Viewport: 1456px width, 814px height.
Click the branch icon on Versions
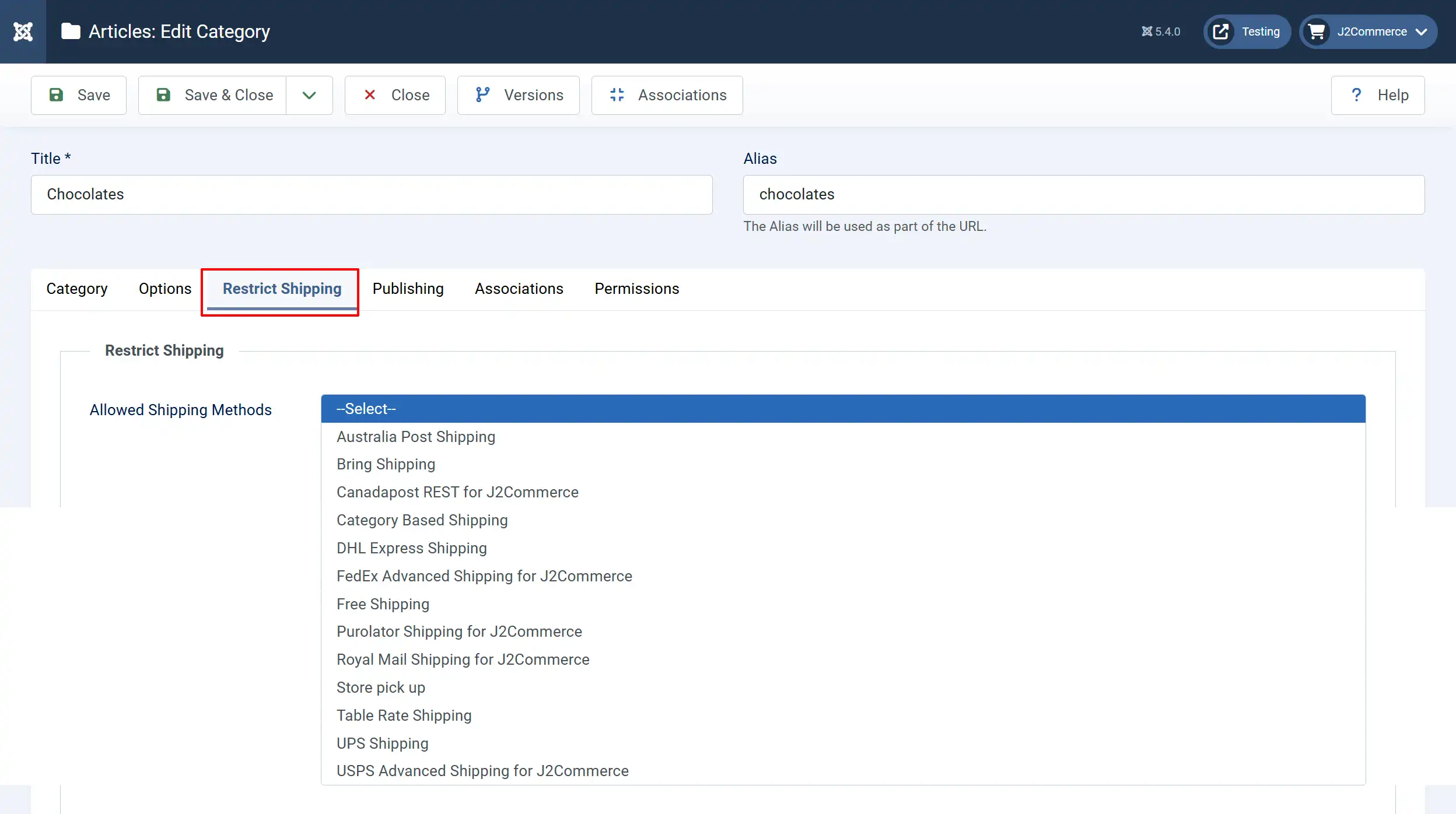[x=482, y=95]
